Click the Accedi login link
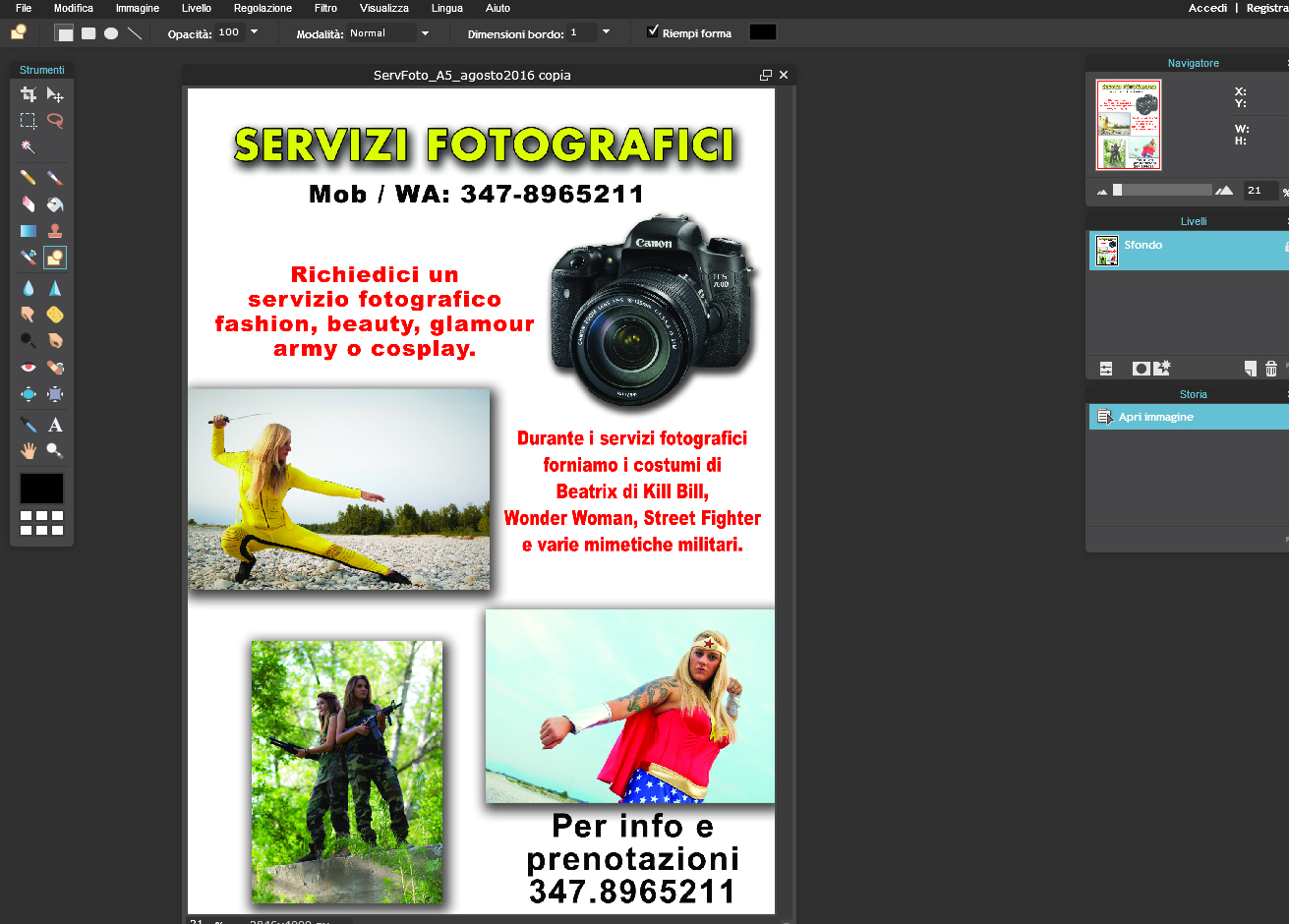The image size is (1289, 924). coord(1207,8)
